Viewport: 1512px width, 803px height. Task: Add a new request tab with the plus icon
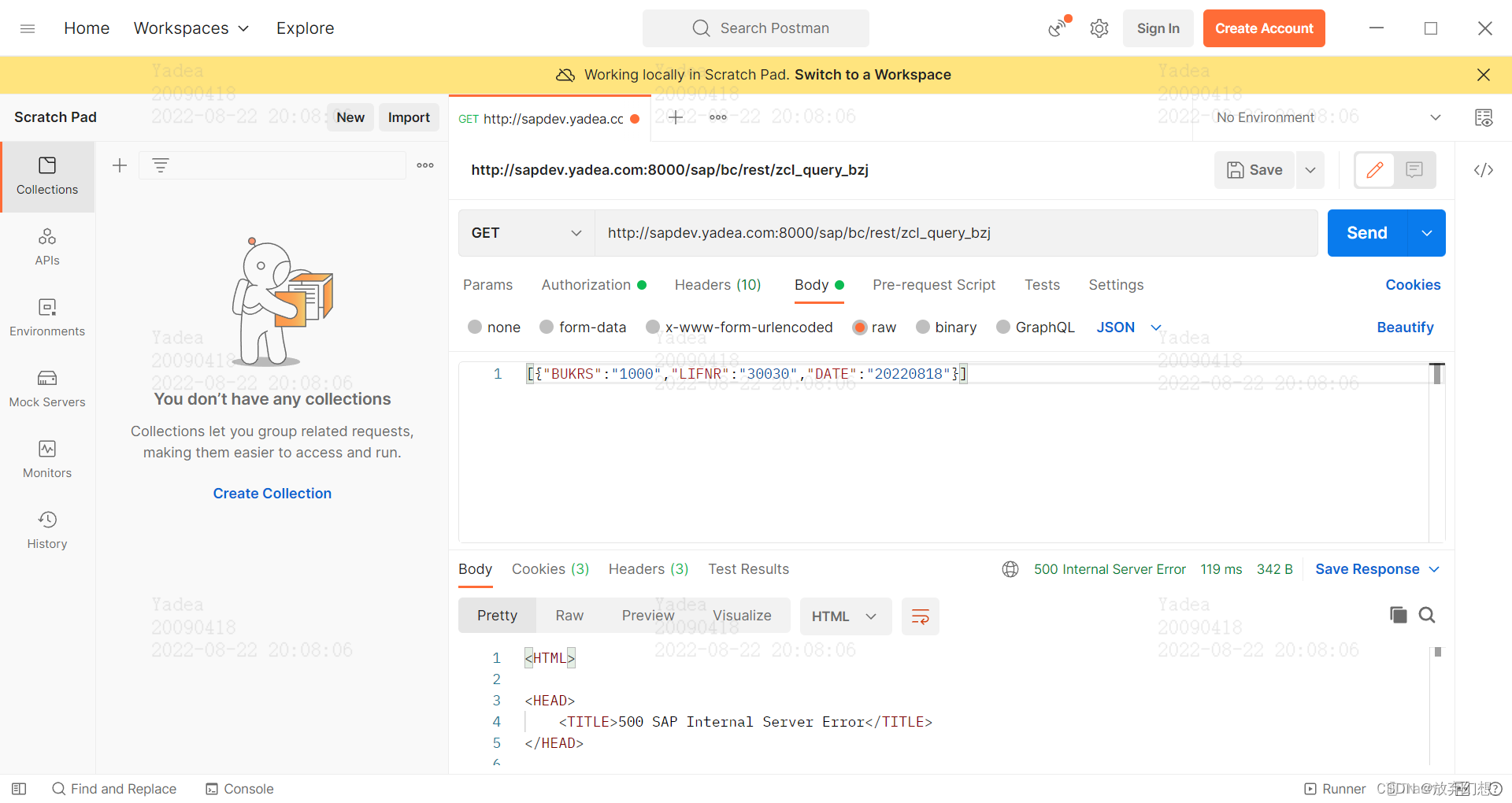676,117
